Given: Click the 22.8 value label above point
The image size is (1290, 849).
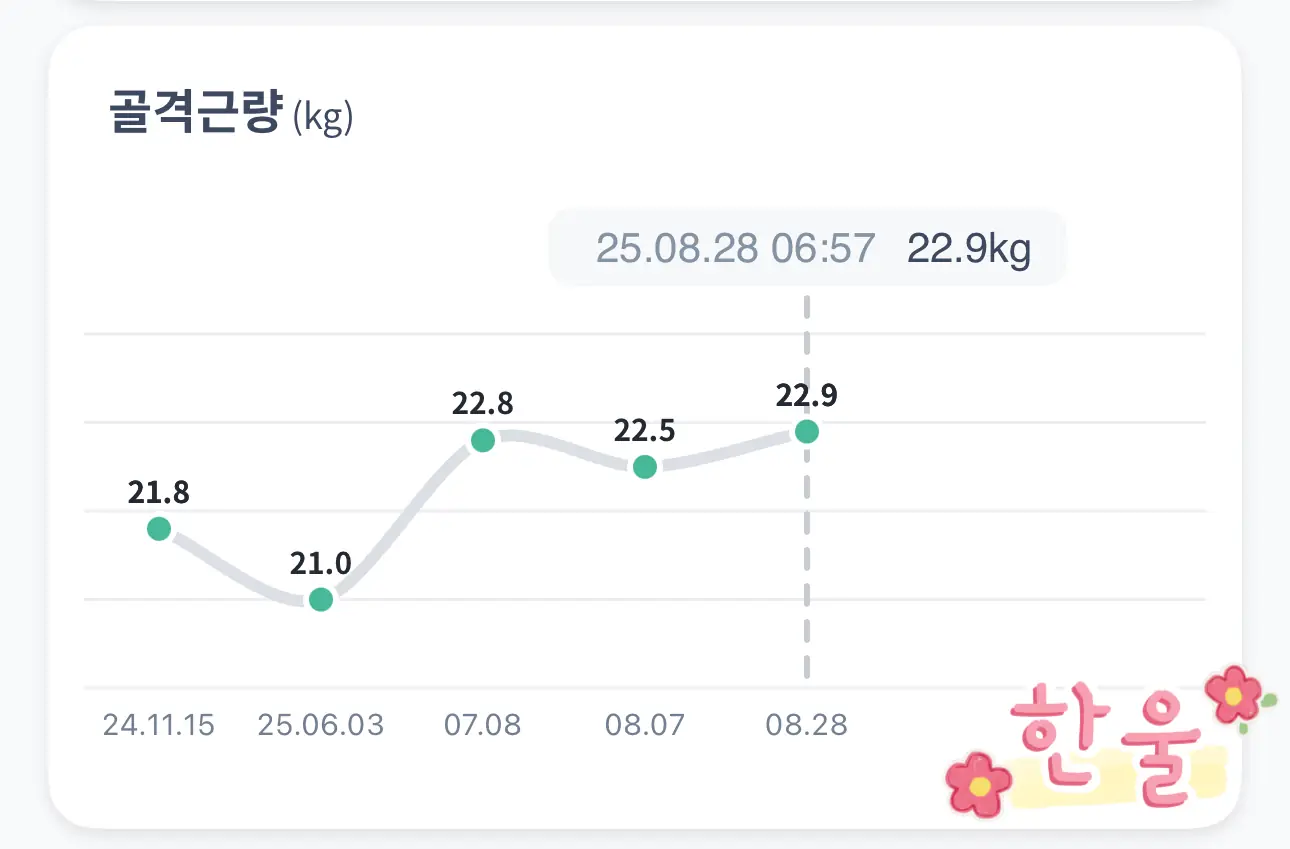Looking at the screenshot, I should tap(483, 404).
